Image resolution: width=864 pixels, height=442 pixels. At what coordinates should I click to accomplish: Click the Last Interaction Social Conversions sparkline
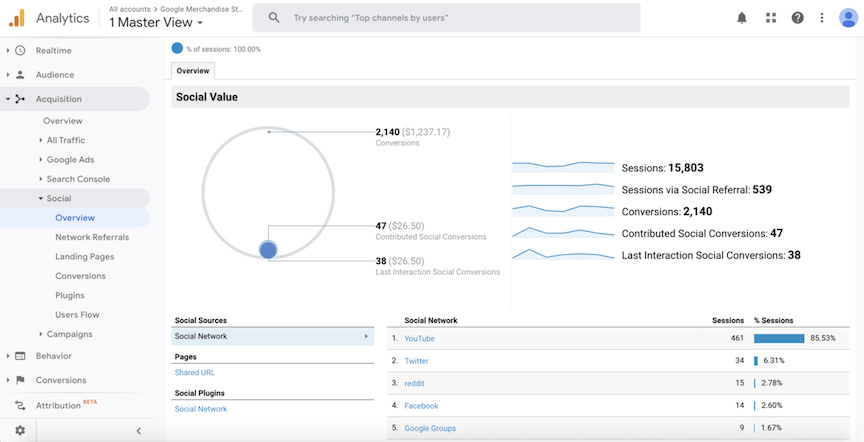[563, 255]
